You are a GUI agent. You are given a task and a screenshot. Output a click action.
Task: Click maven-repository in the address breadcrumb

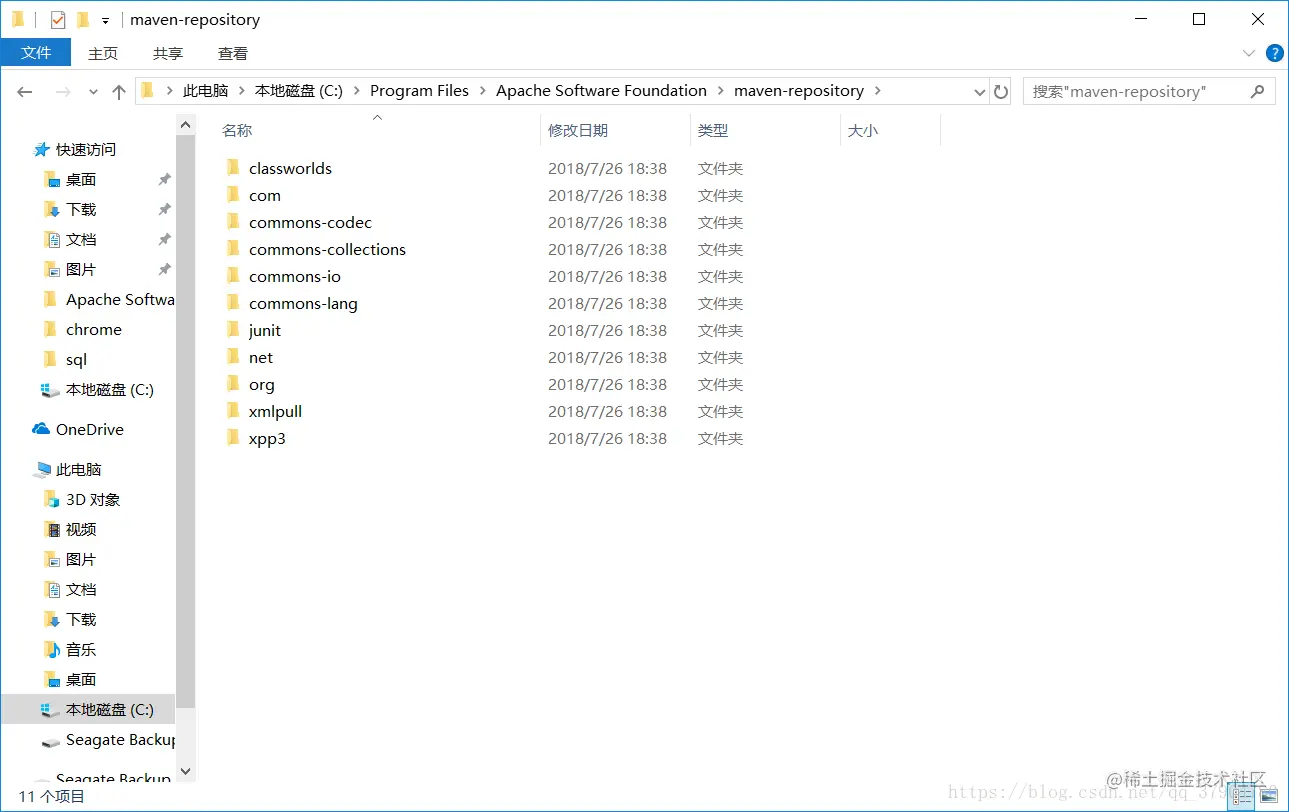(799, 90)
